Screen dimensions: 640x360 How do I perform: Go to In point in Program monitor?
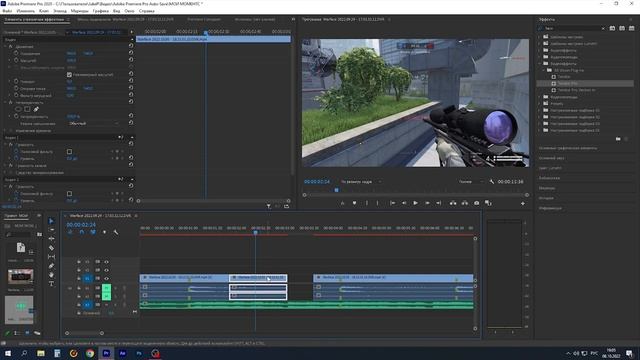(x=392, y=203)
